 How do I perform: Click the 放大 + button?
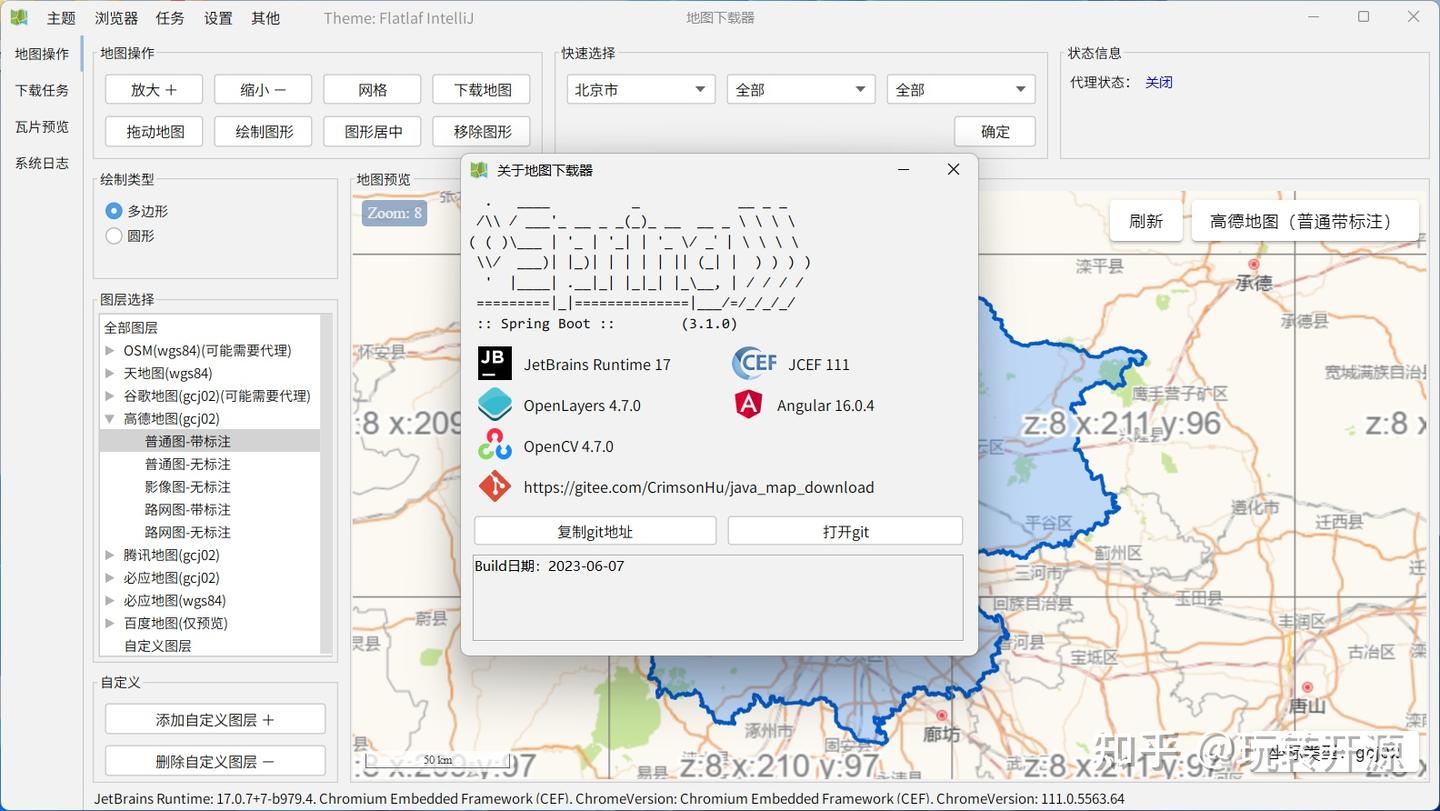pyautogui.click(x=154, y=89)
